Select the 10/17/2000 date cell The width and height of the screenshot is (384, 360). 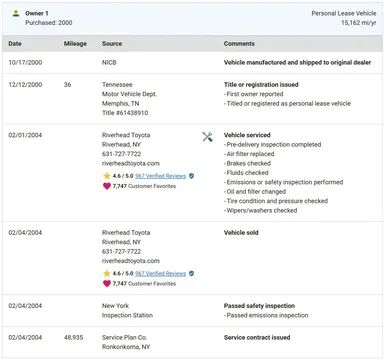(x=25, y=62)
